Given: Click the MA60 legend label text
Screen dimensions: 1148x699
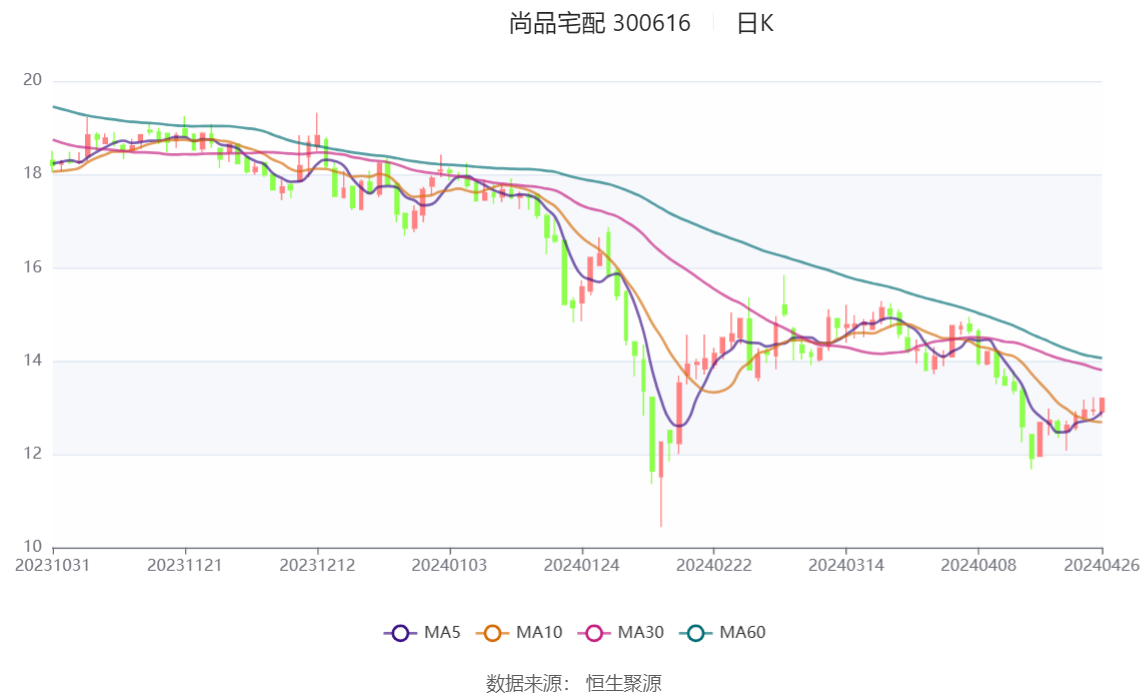Looking at the screenshot, I should tap(743, 633).
